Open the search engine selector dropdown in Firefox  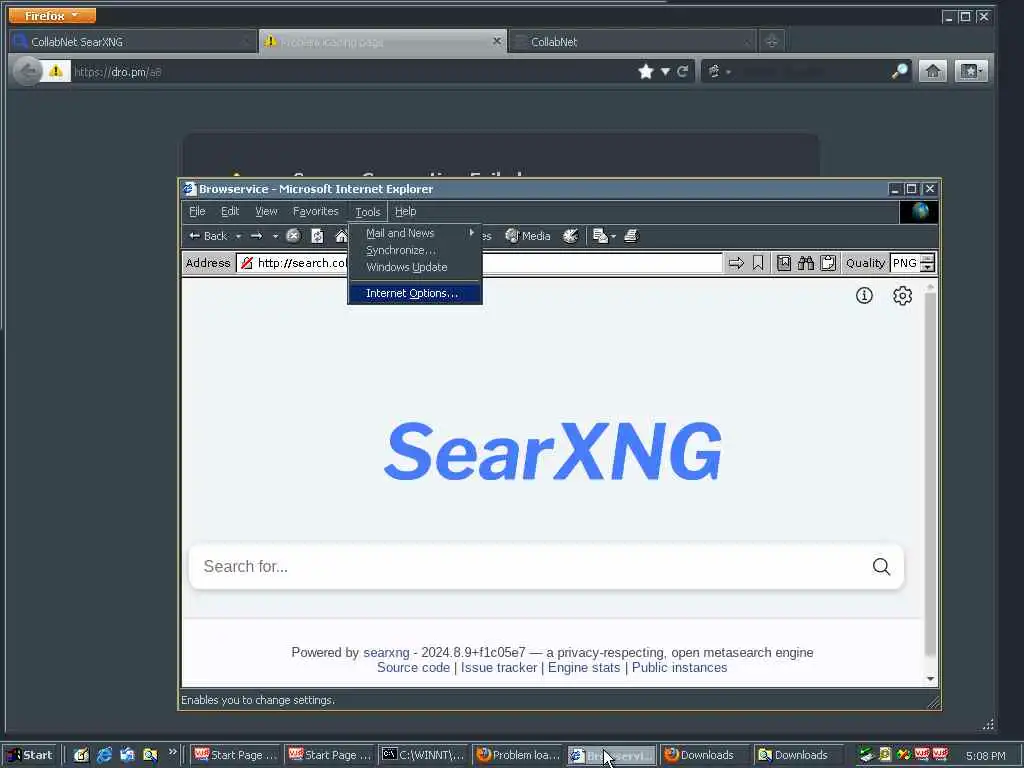[x=718, y=71]
